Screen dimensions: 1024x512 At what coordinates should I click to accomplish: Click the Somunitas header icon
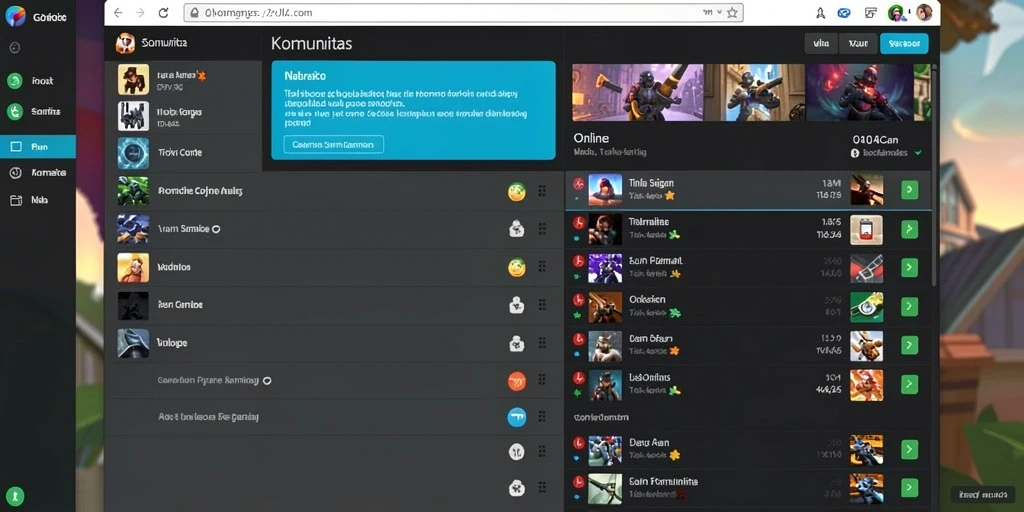pos(125,43)
